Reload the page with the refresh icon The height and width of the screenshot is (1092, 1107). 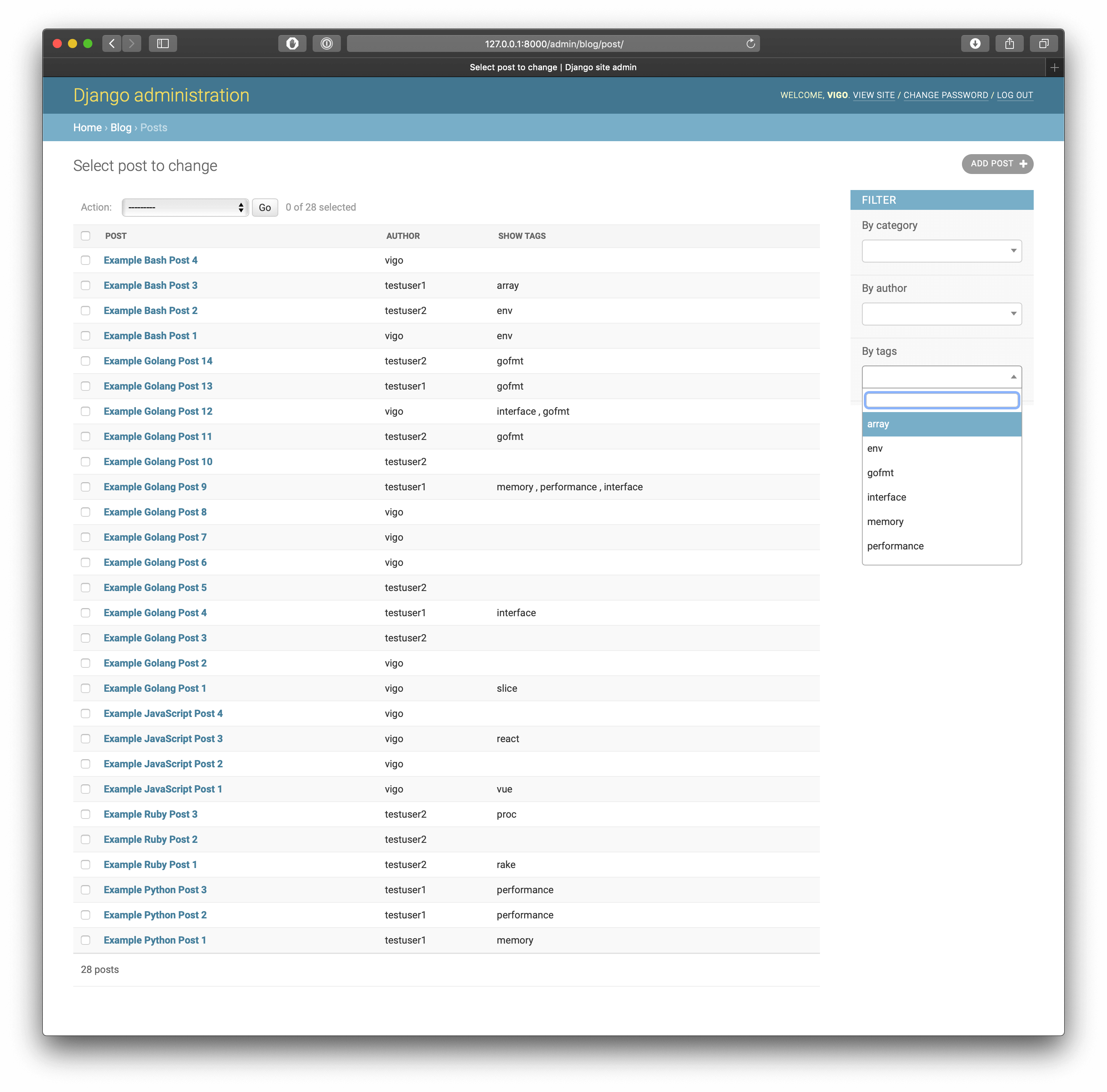(x=750, y=43)
